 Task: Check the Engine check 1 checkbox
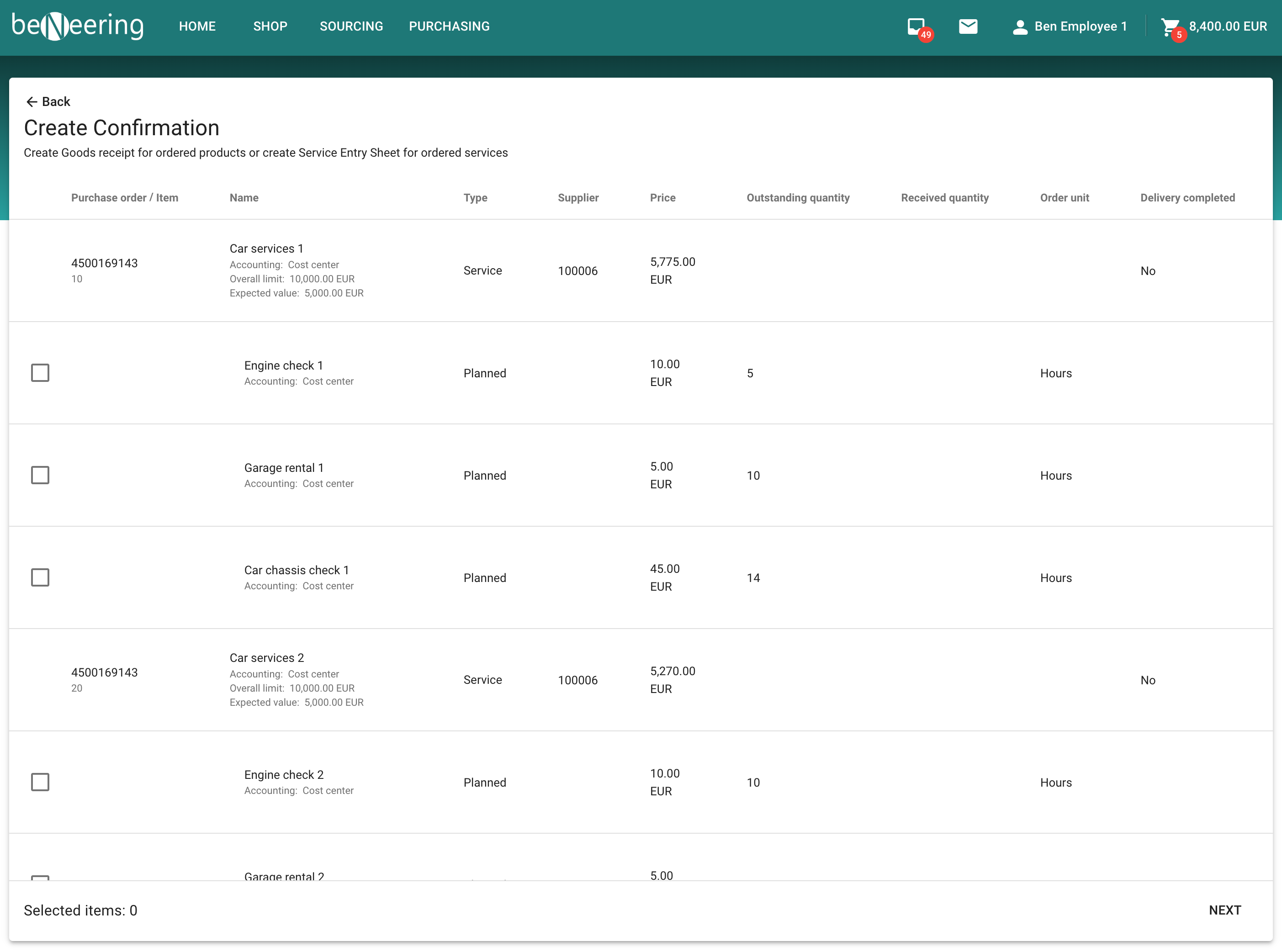click(40, 373)
